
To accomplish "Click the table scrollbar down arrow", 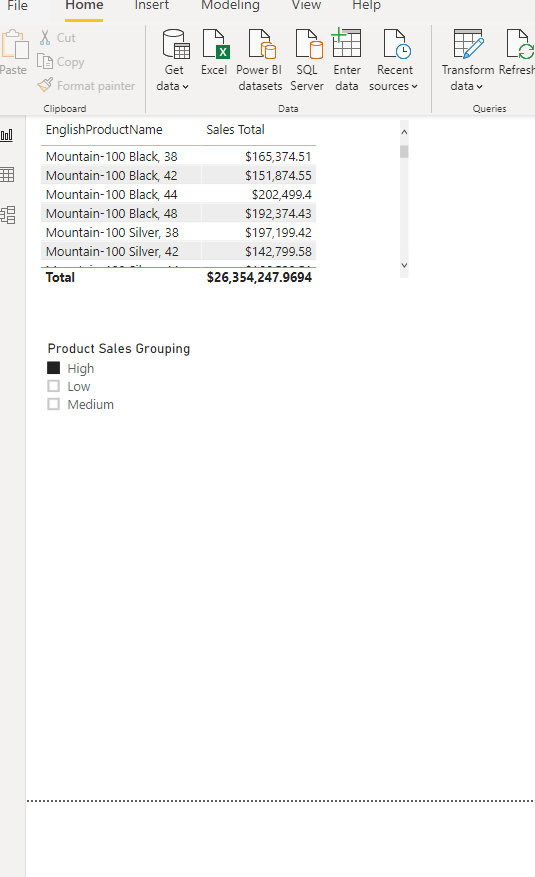I will (x=404, y=266).
